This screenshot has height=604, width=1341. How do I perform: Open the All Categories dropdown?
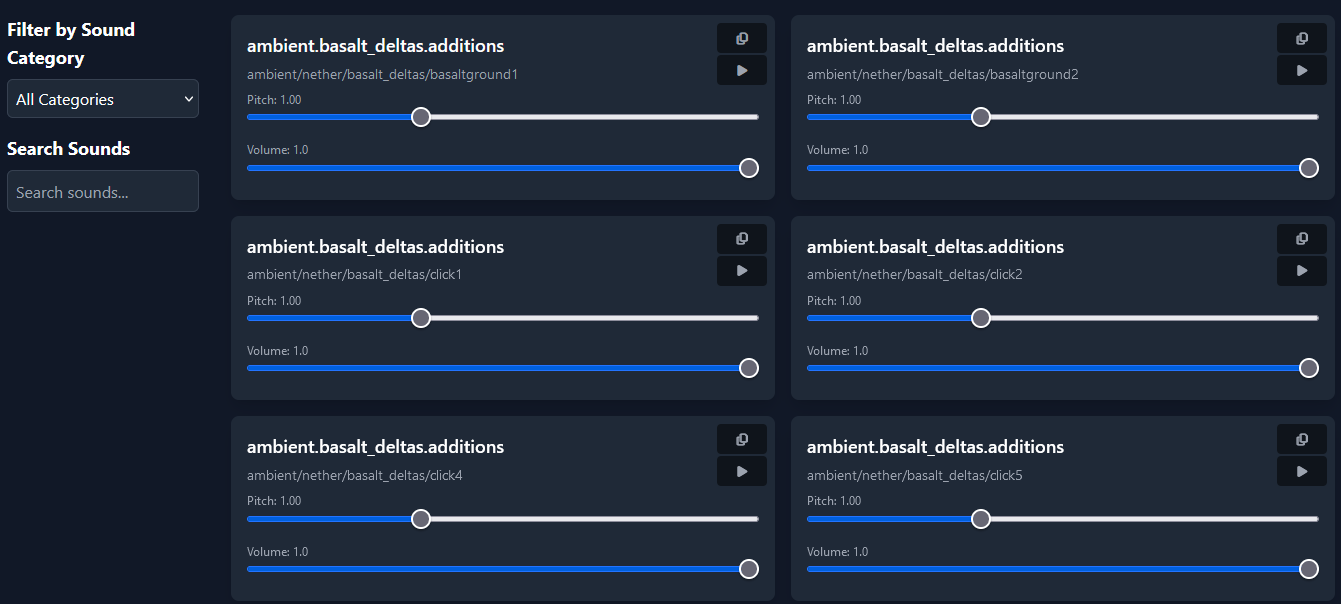(x=102, y=99)
